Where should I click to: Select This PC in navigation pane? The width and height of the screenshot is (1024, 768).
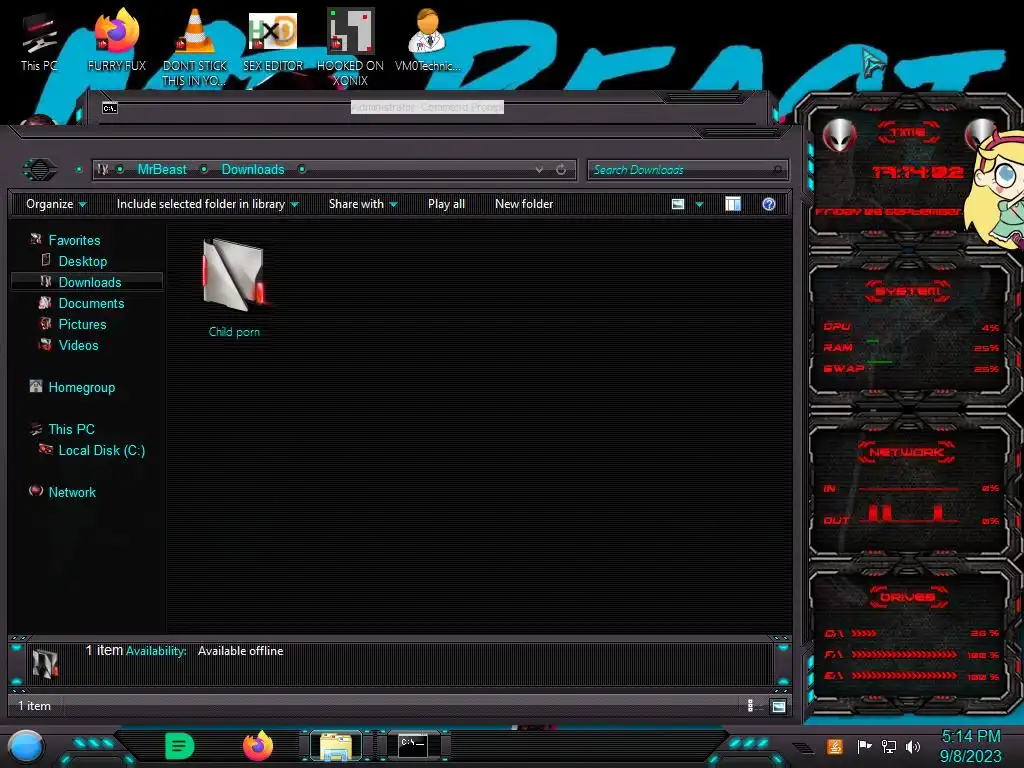(71, 429)
